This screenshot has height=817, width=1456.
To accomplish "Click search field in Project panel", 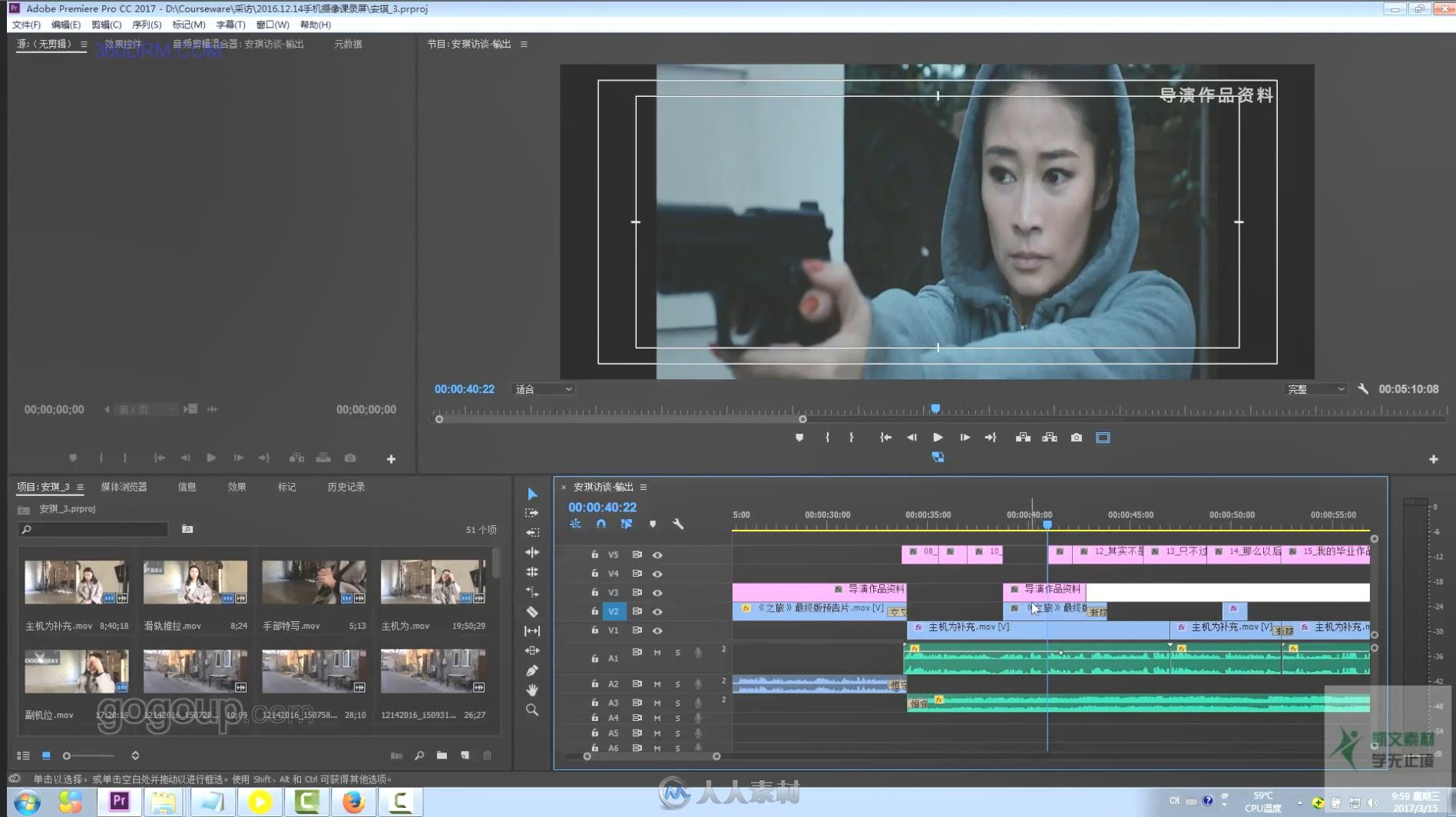I will coord(93,530).
